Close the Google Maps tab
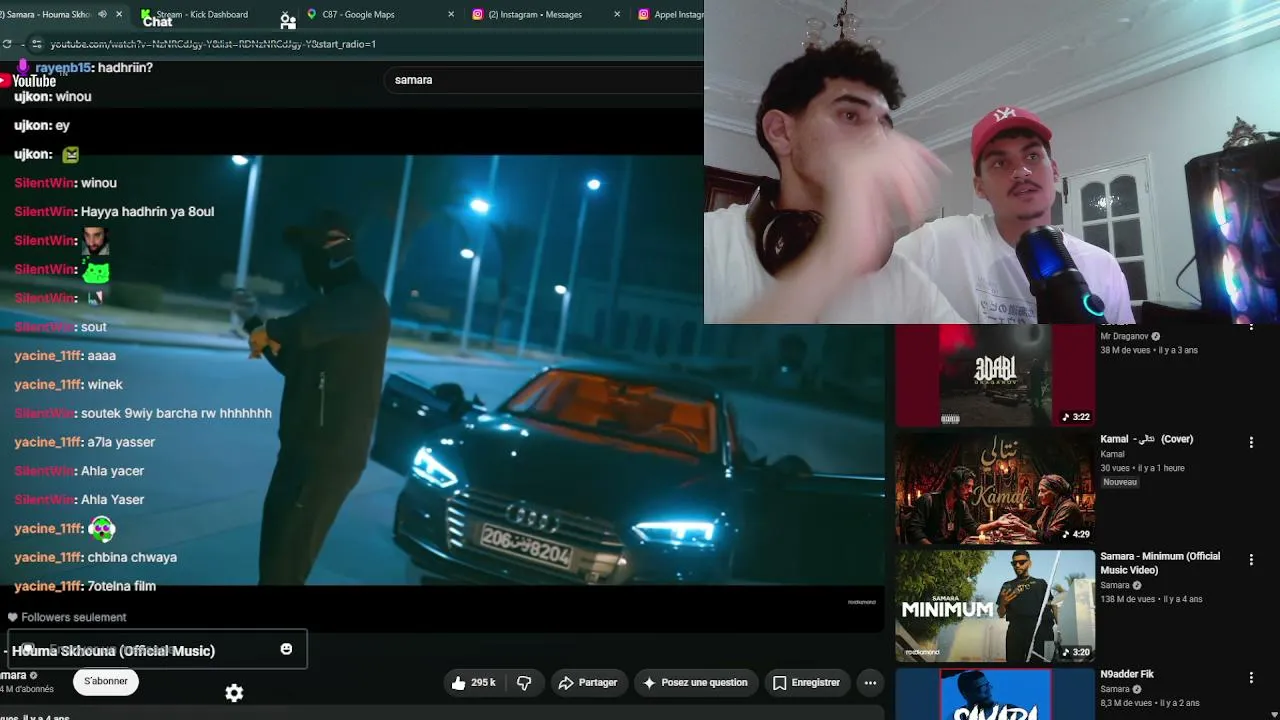This screenshot has height=720, width=1280. (451, 15)
